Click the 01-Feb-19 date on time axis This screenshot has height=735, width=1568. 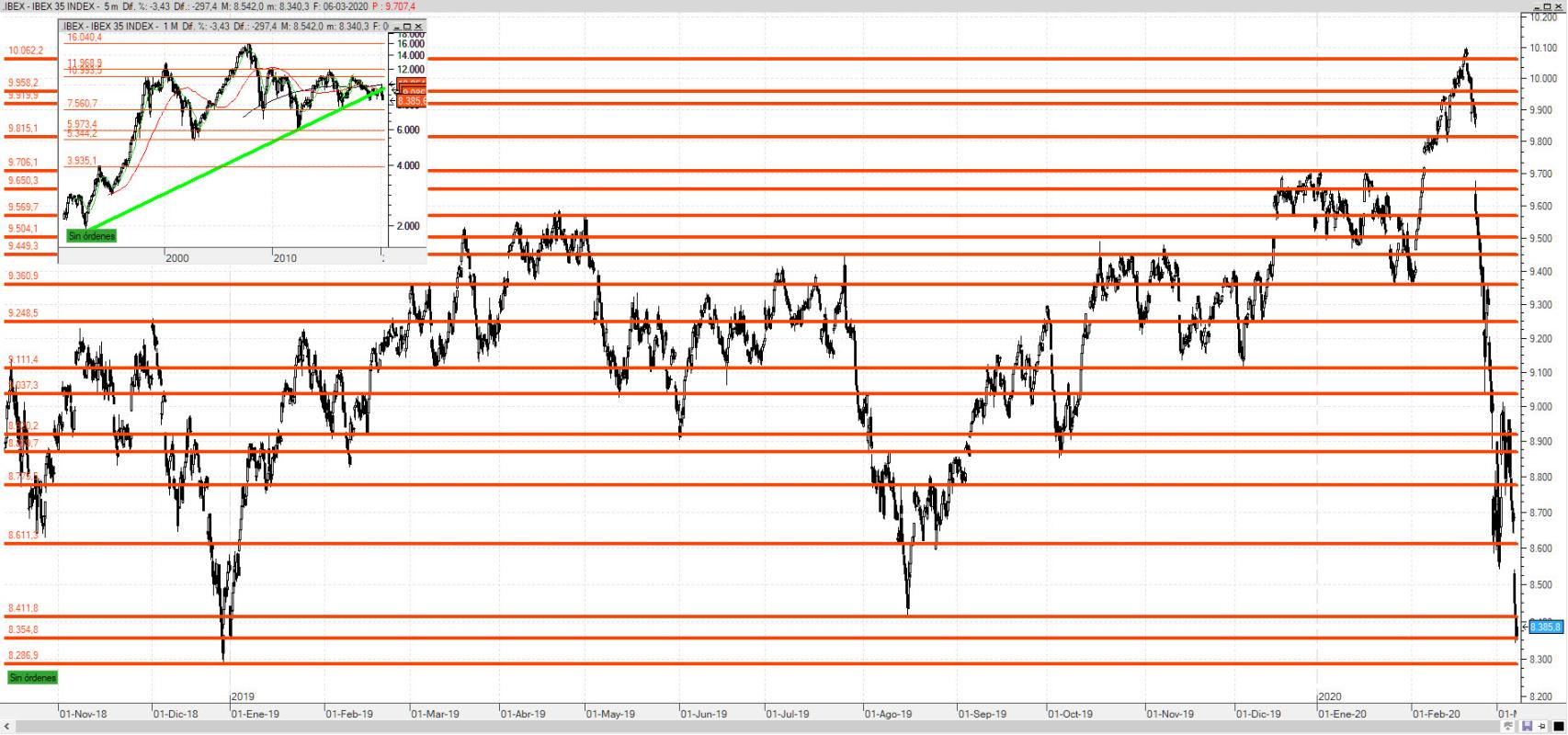(x=350, y=713)
